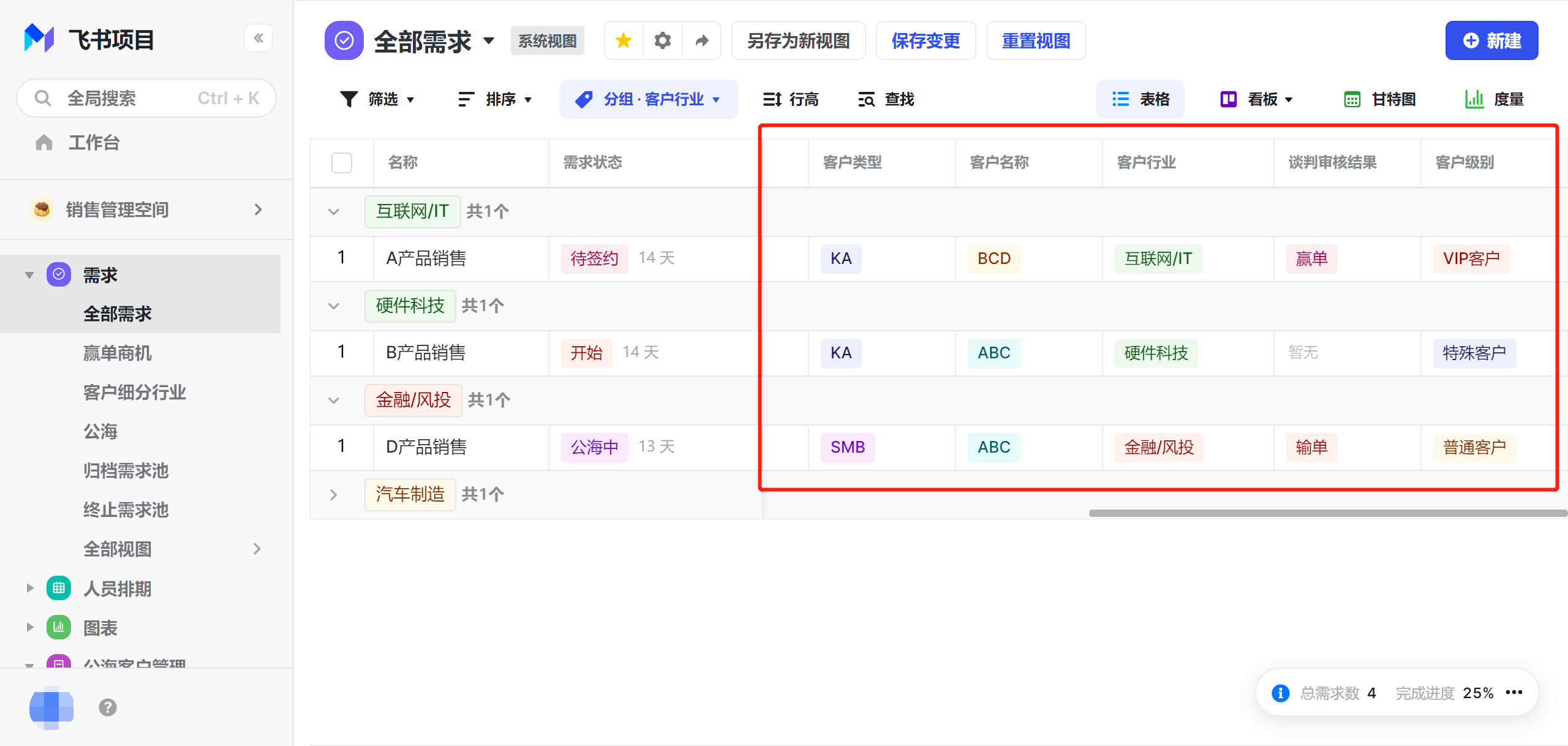Click the blue info icon near 总需求数

(x=1280, y=693)
